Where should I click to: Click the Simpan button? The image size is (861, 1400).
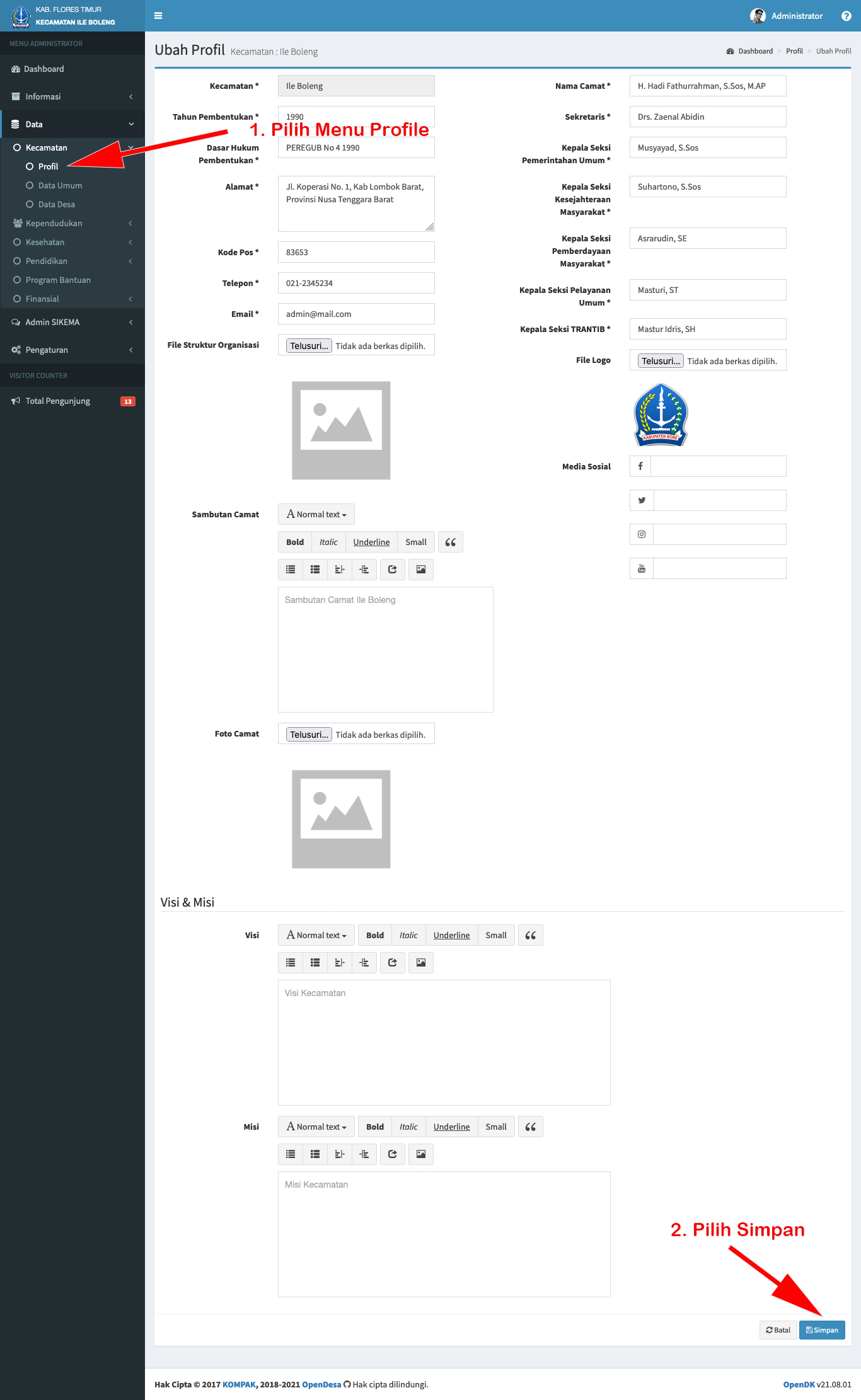coord(822,1330)
